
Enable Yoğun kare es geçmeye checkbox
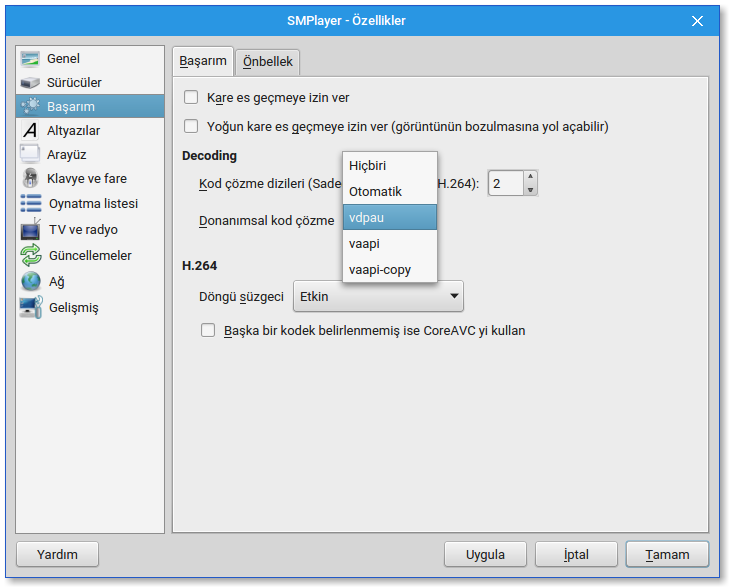coord(191,126)
